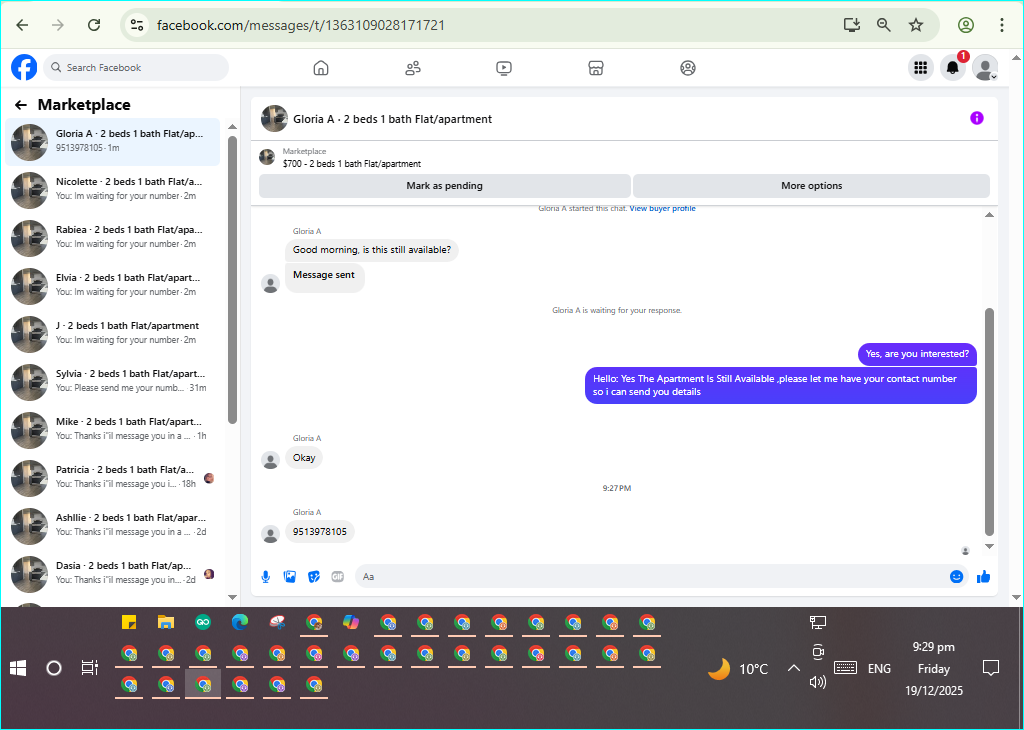Open Elvia conversation in list
Viewport: 1024px width, 730px height.
113,286
